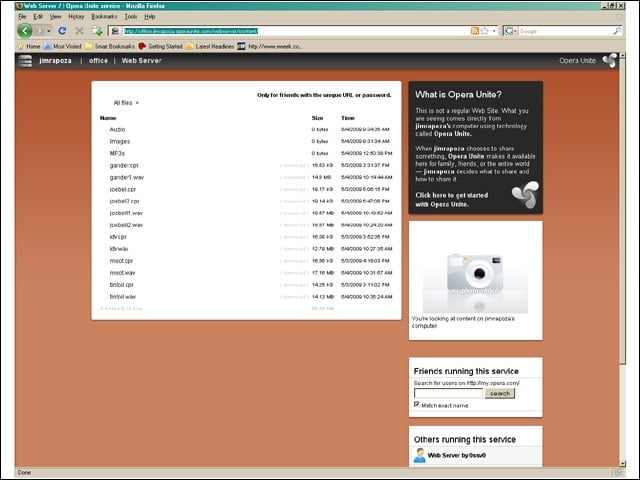Click the gander.cpr file name
This screenshot has width=640, height=480.
[x=124, y=165]
